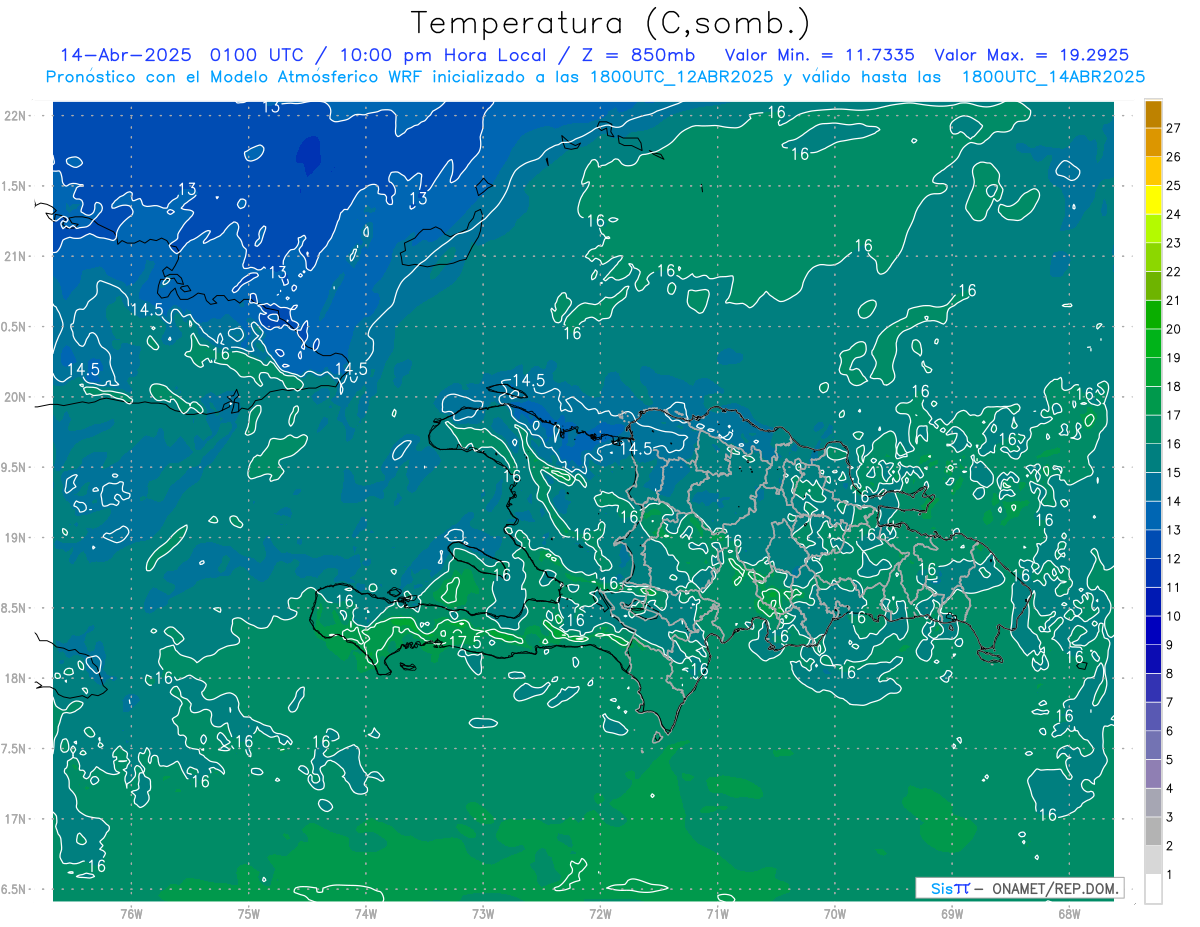The image size is (1200, 927).
Task: Click the brown colorbar band above 27
Action: 1153,114
